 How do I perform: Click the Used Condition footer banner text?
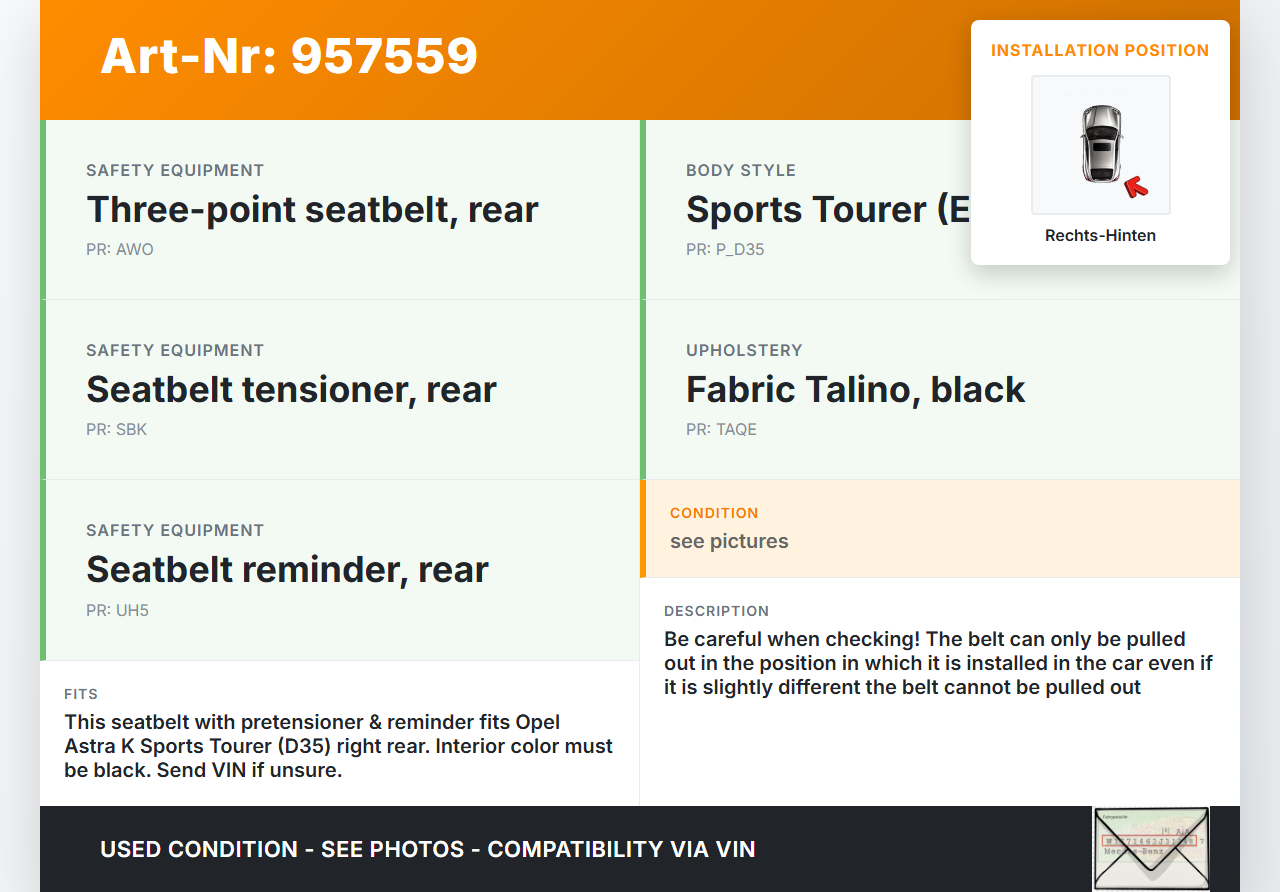point(427,850)
